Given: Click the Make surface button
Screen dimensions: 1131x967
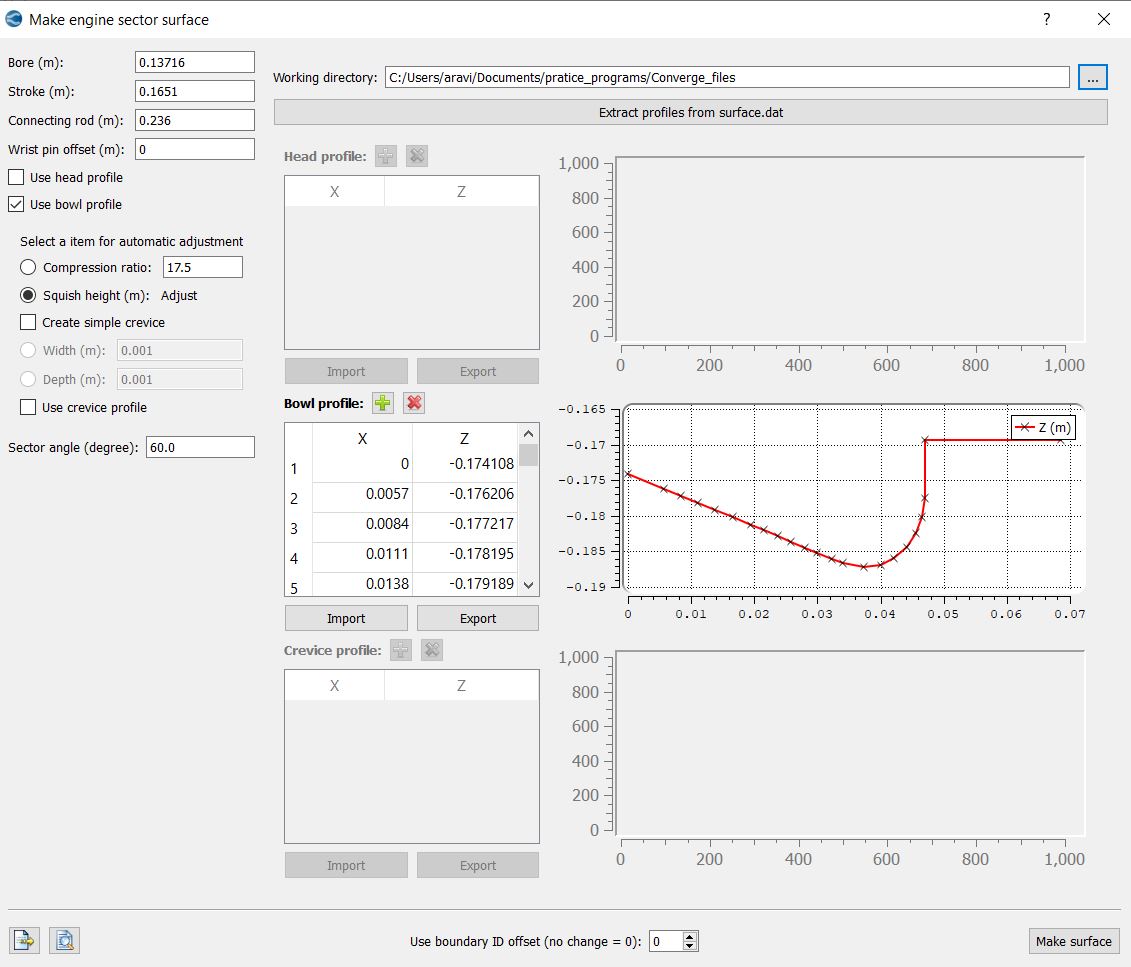Looking at the screenshot, I should 1073,941.
